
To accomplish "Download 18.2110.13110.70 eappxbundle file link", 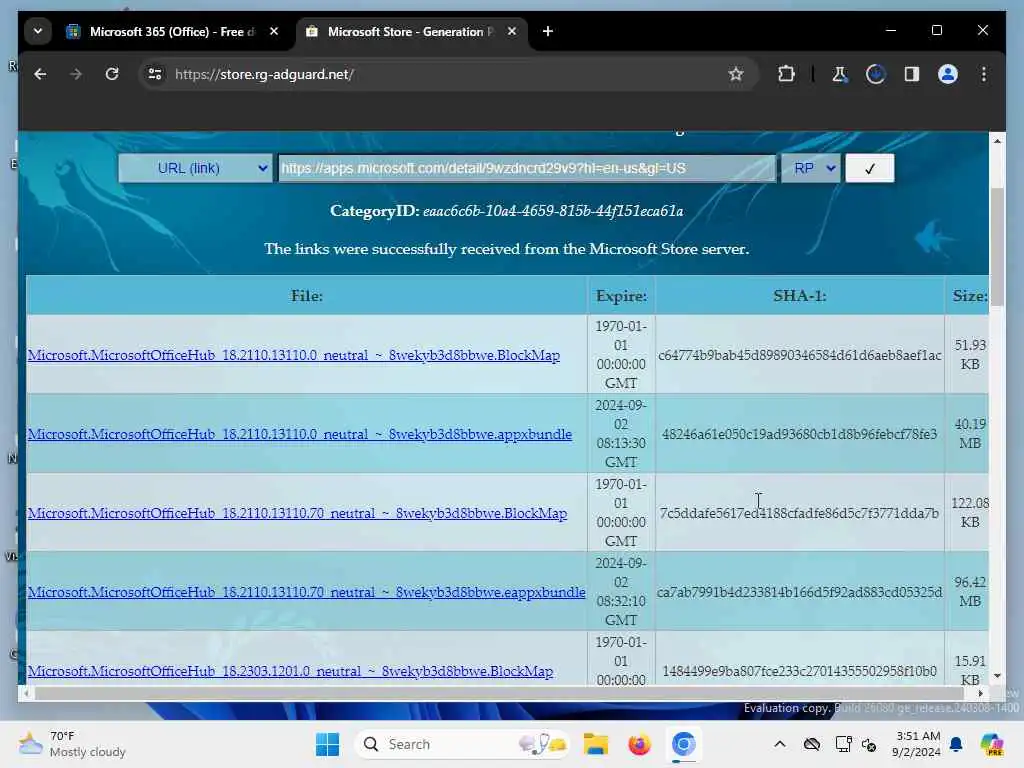I will pos(306,592).
